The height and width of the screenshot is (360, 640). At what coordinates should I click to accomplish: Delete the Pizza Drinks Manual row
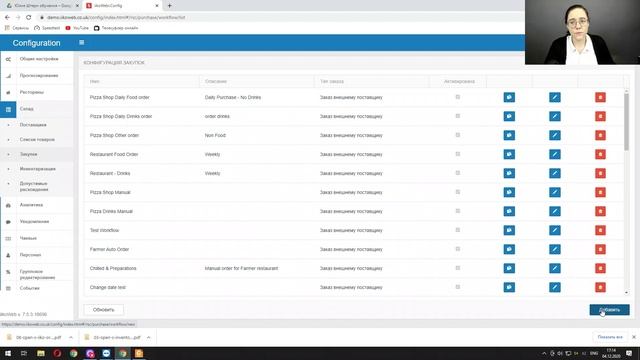(600, 211)
